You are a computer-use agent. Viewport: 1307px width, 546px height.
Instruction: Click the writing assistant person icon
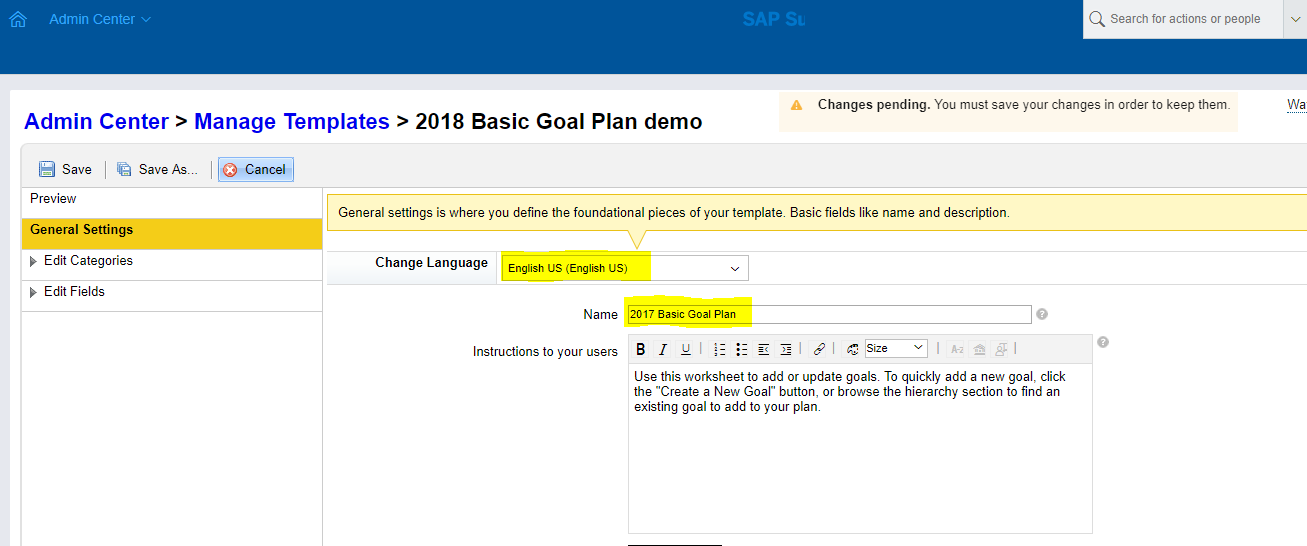click(x=1001, y=349)
